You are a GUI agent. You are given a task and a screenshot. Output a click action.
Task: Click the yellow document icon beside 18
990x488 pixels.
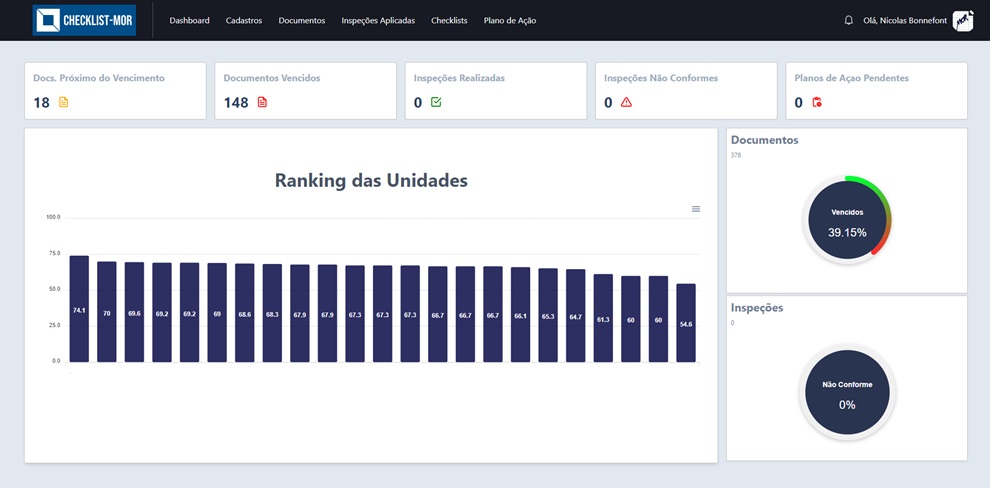coord(63,102)
